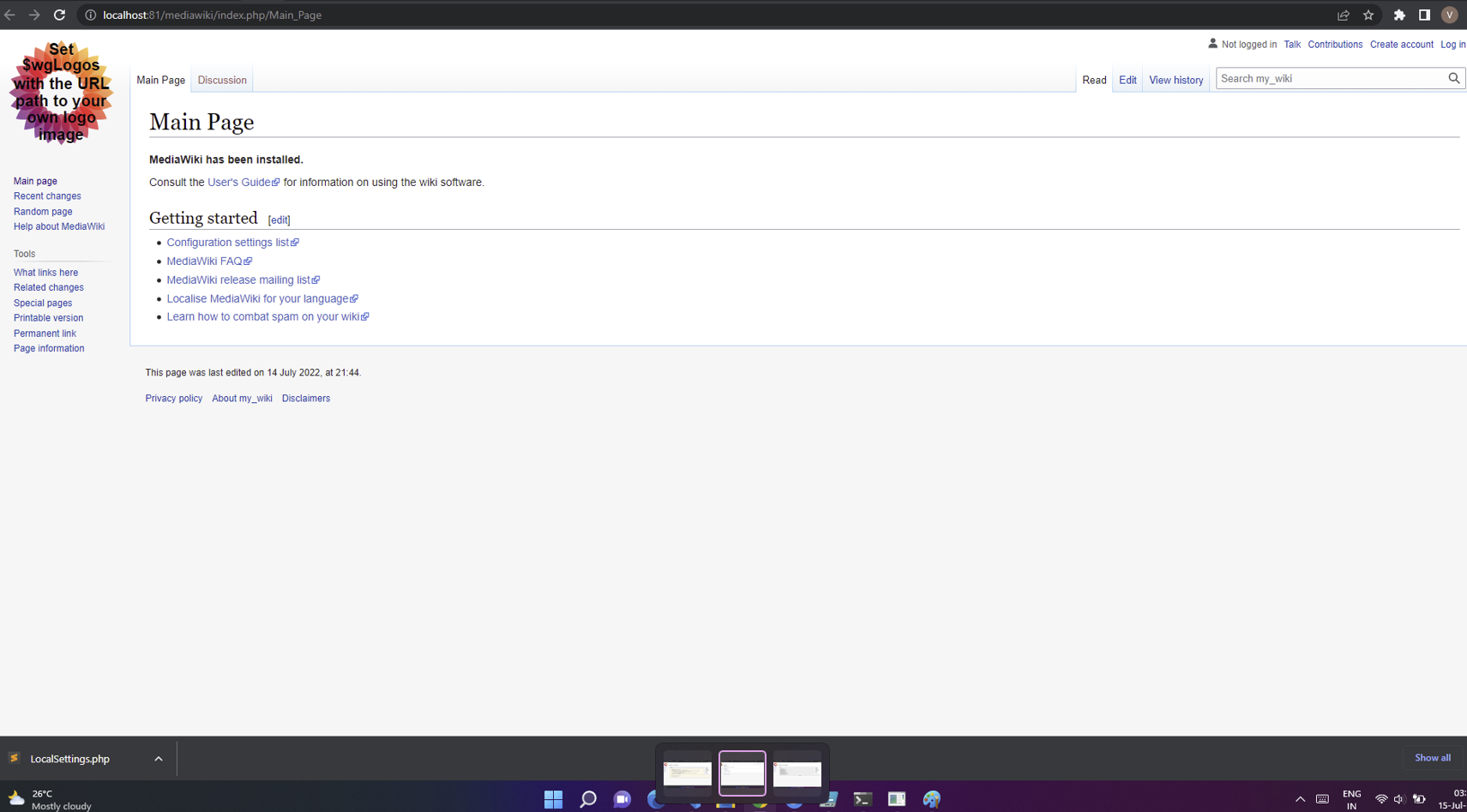Click the browser back arrow
This screenshot has height=812, width=1467.
10,15
